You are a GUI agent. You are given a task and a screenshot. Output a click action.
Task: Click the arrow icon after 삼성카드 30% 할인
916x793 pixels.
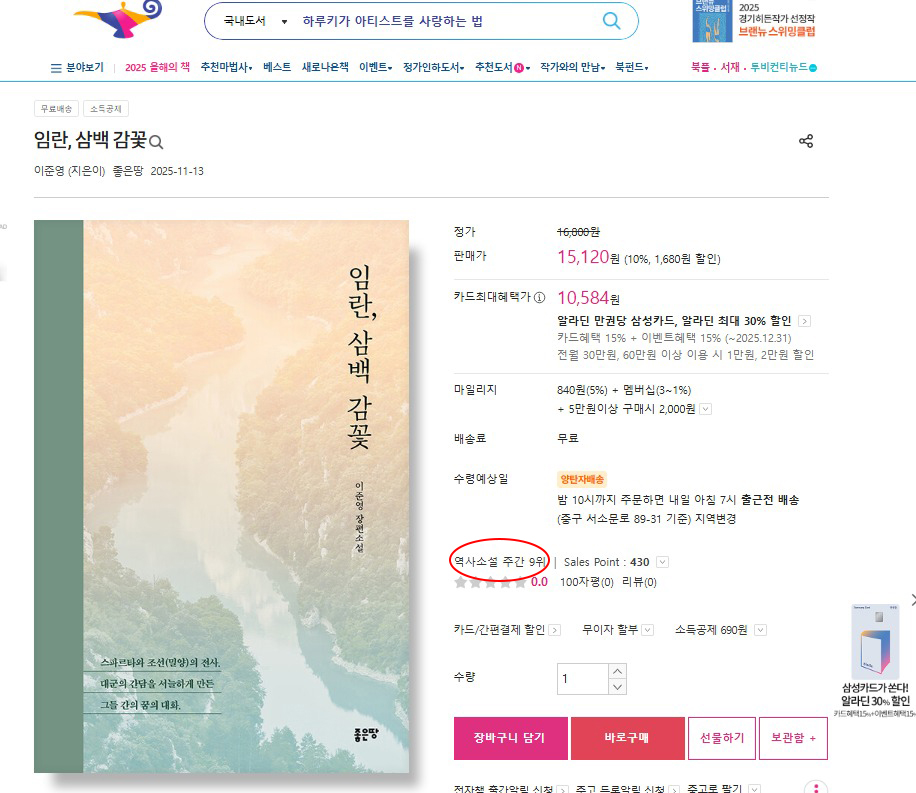804,321
